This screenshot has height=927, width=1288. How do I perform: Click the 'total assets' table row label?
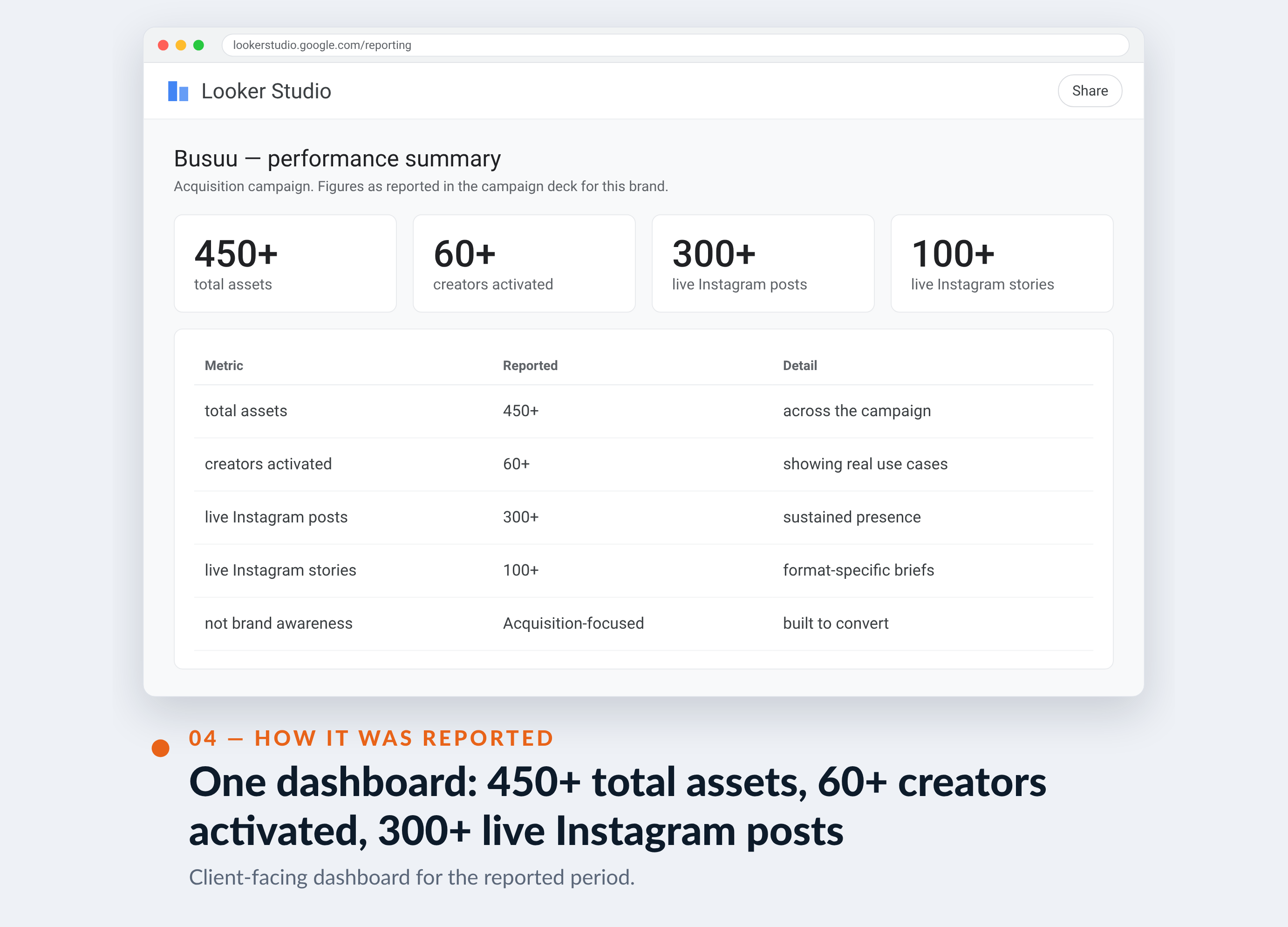245,411
